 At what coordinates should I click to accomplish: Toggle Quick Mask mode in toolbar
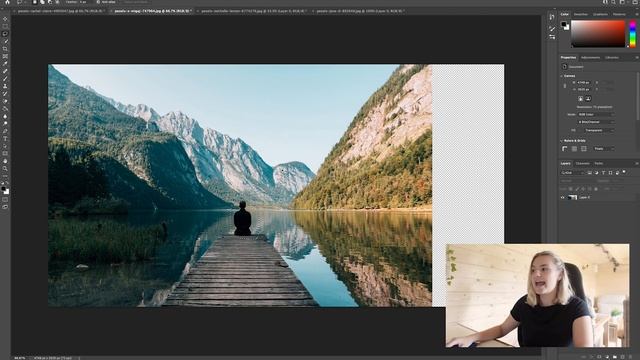5,200
